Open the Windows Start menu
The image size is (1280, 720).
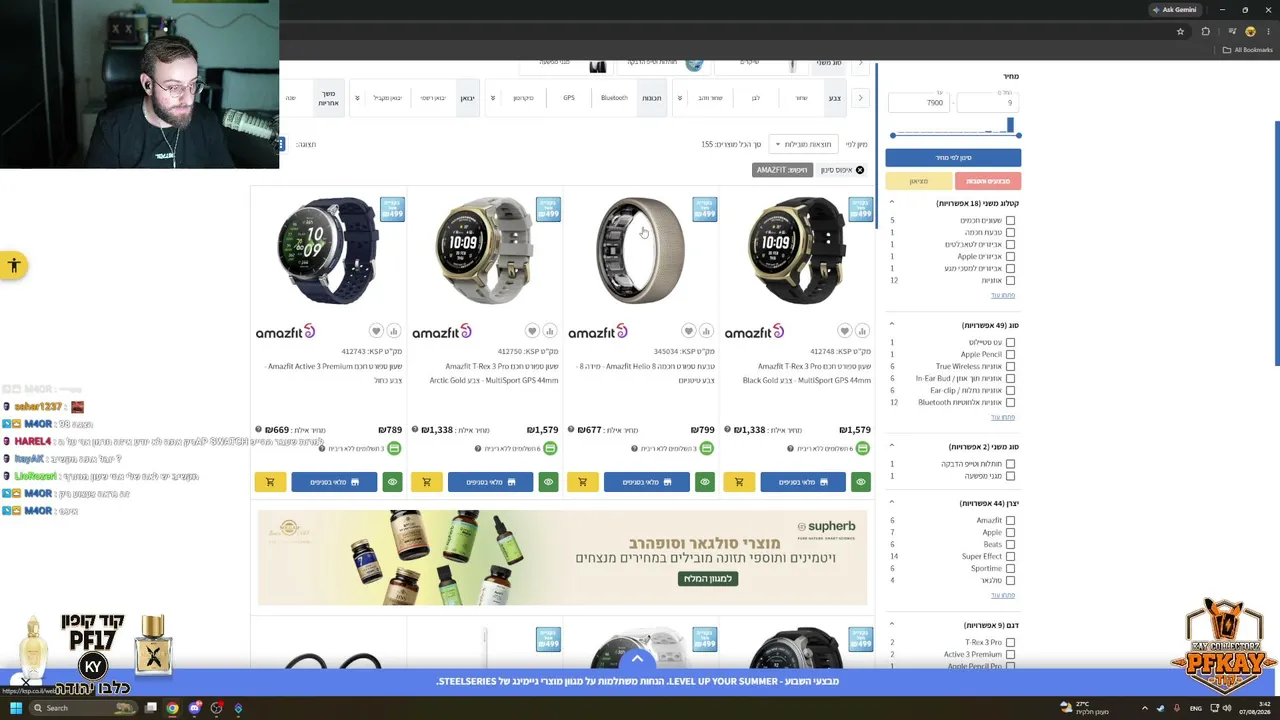click(x=15, y=708)
